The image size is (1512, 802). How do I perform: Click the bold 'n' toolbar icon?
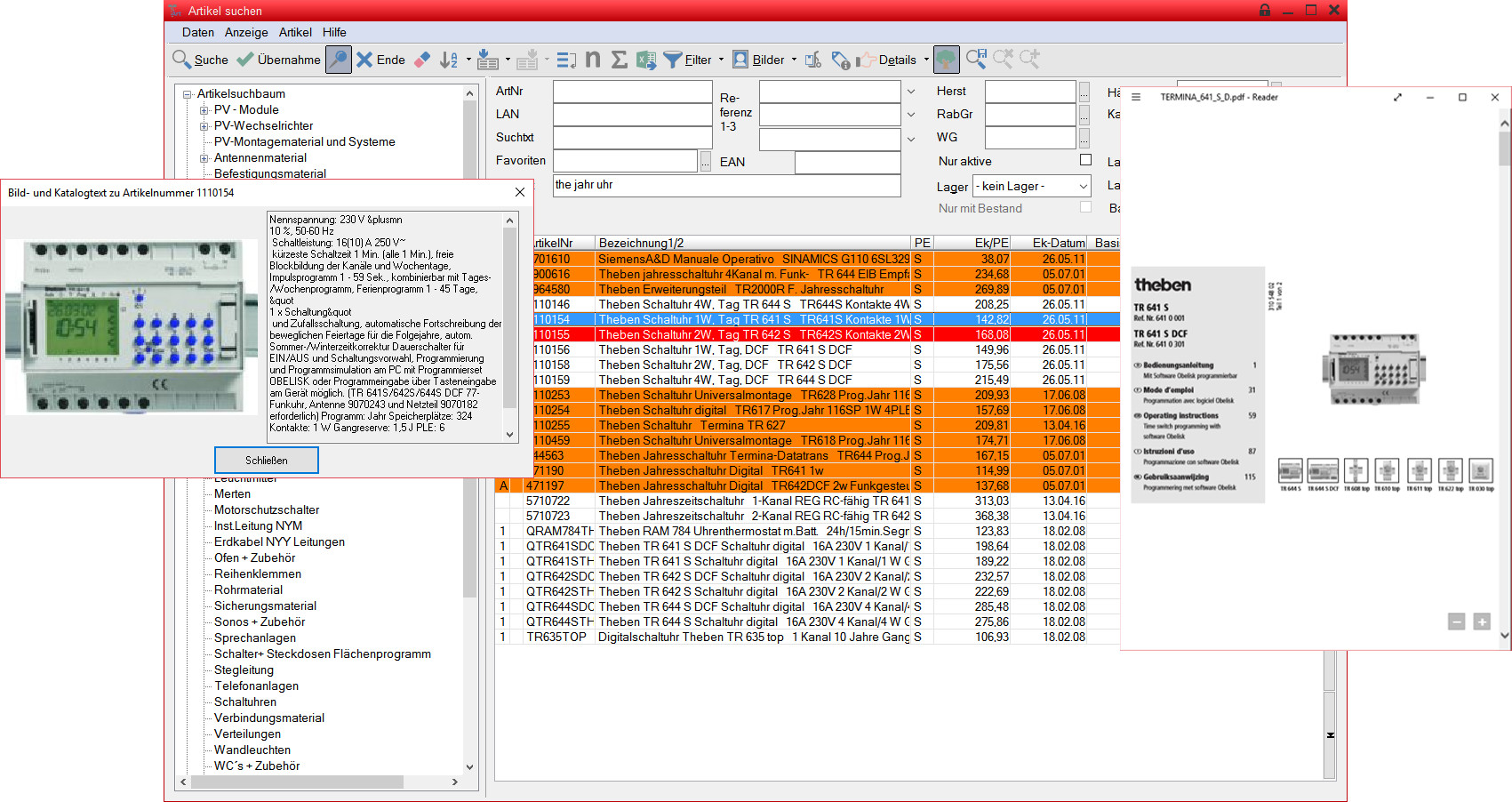click(x=593, y=60)
